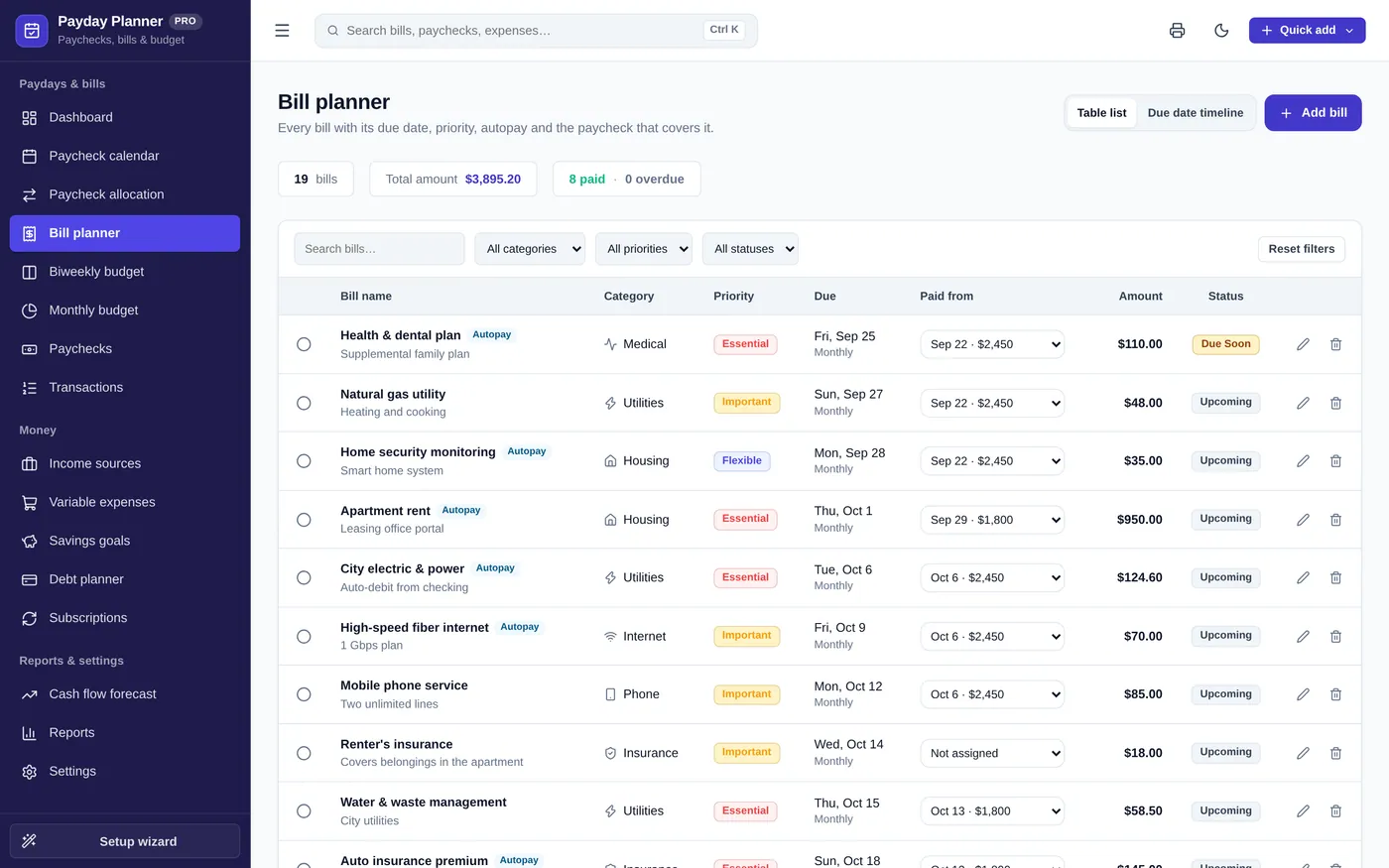The height and width of the screenshot is (868, 1389).
Task: Toggle dark mode with the moon icon
Action: tap(1221, 31)
